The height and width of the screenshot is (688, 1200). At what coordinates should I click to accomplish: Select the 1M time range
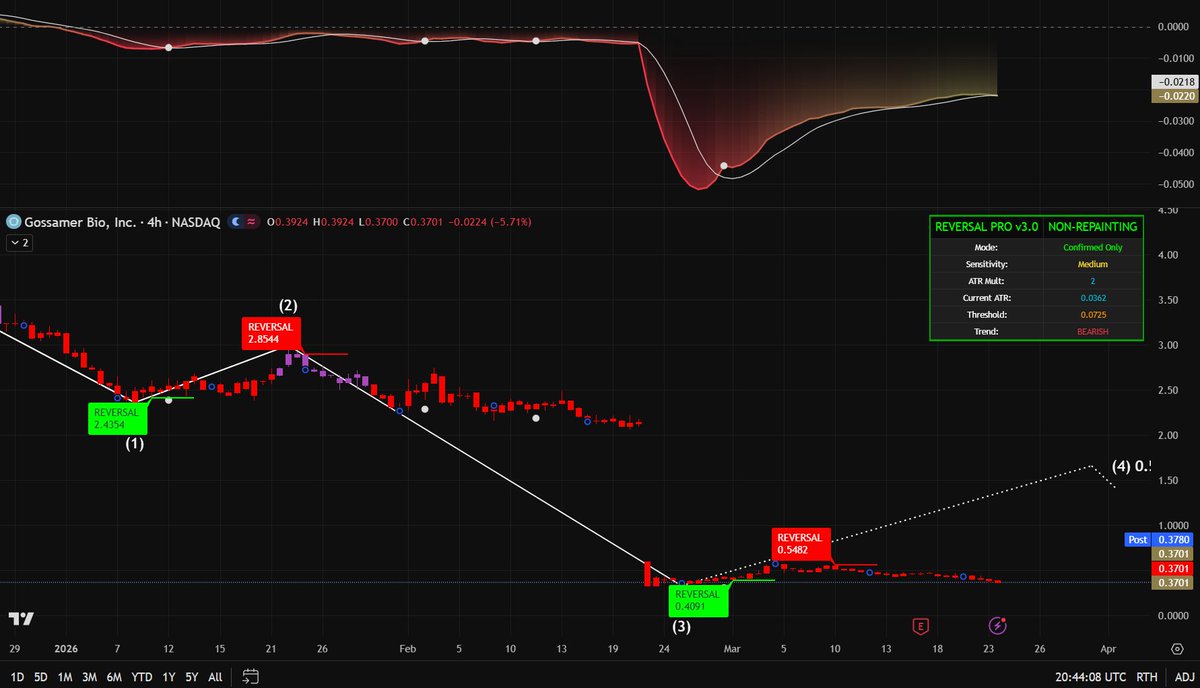[65, 677]
